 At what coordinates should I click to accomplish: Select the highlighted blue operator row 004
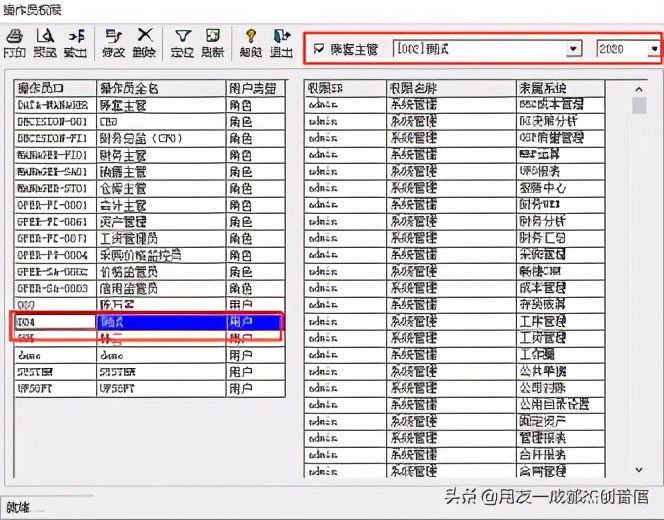point(150,322)
